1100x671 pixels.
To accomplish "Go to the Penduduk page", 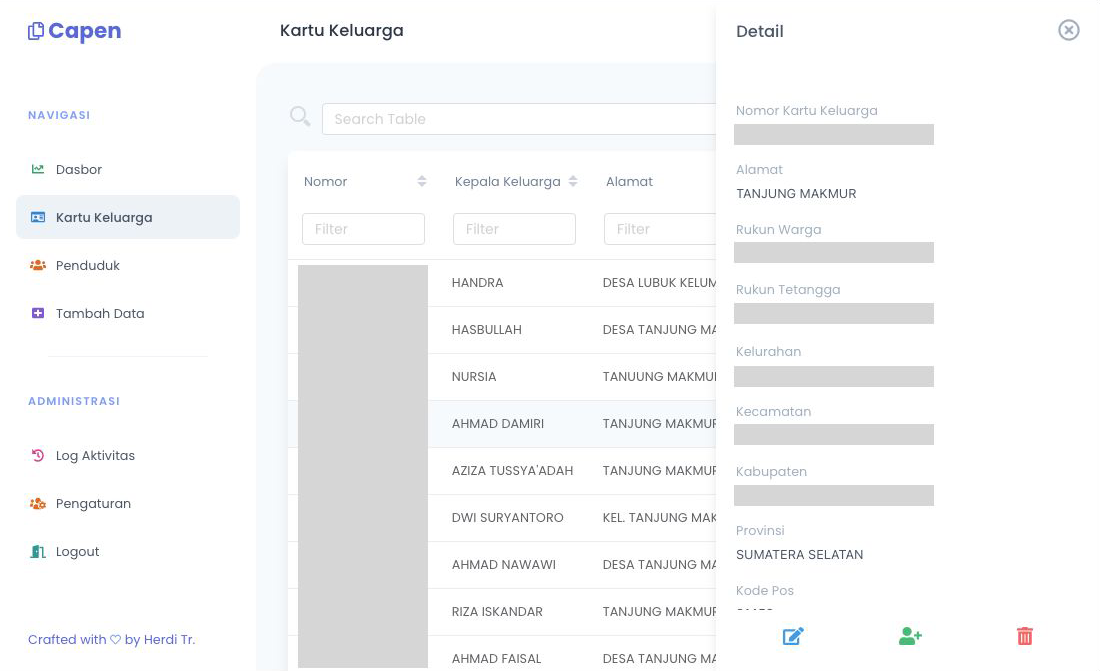I will 88,265.
